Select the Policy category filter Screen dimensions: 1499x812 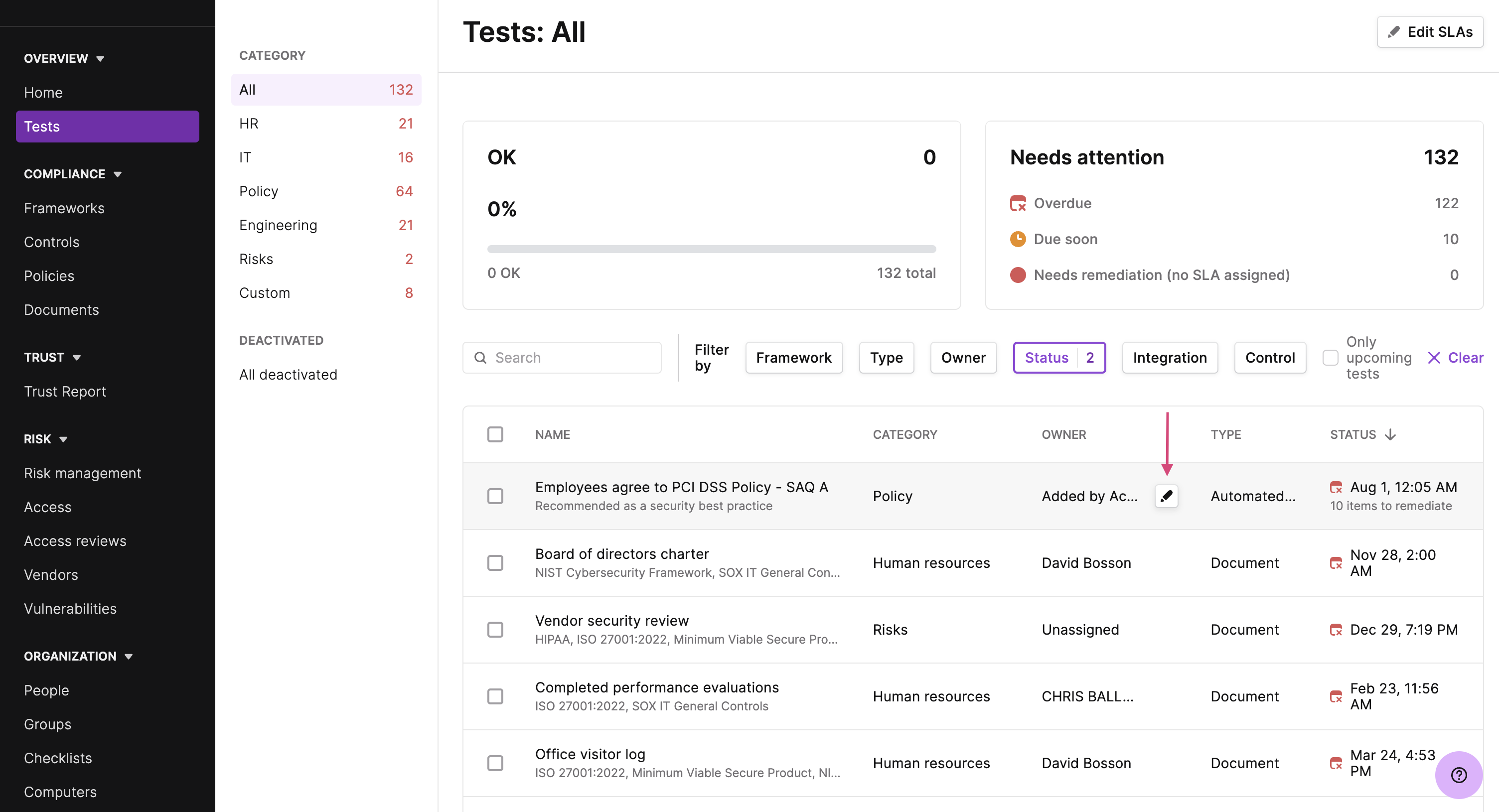click(326, 191)
